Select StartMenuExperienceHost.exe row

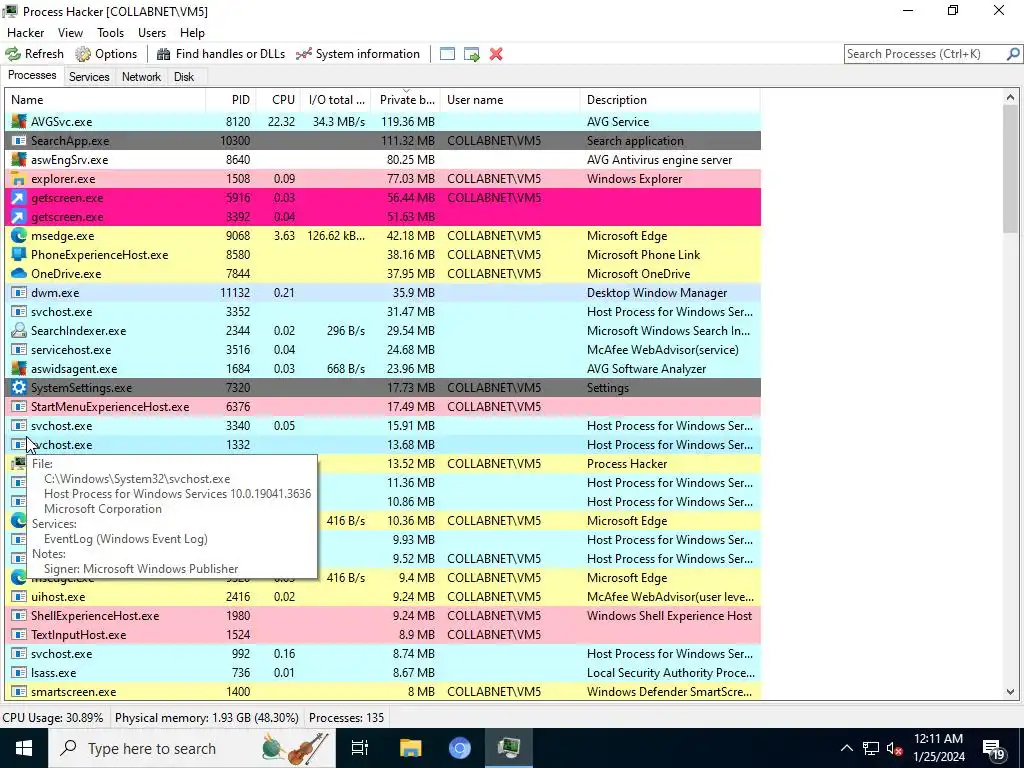point(383,406)
